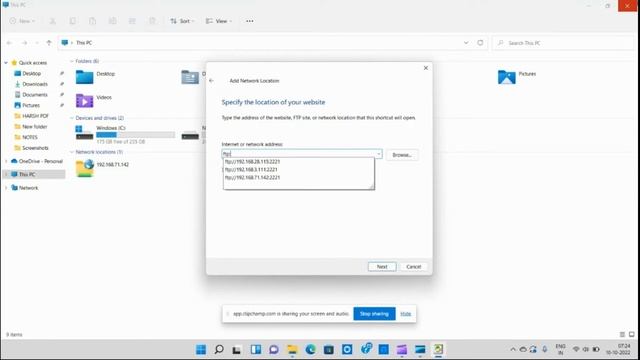This screenshot has height=360, width=640.
Task: Select the Desktop folder icon in Folders
Action: click(84, 77)
